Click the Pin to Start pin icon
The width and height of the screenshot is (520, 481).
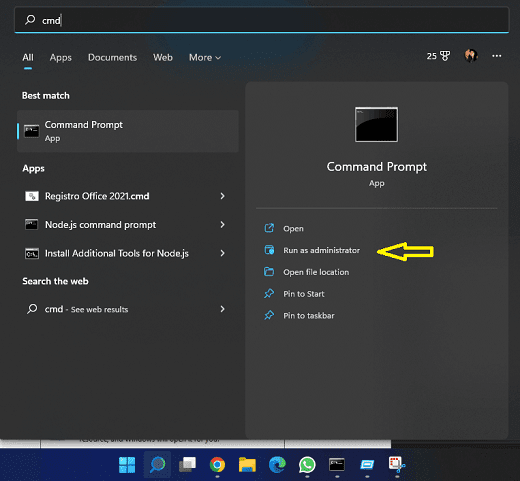269,293
